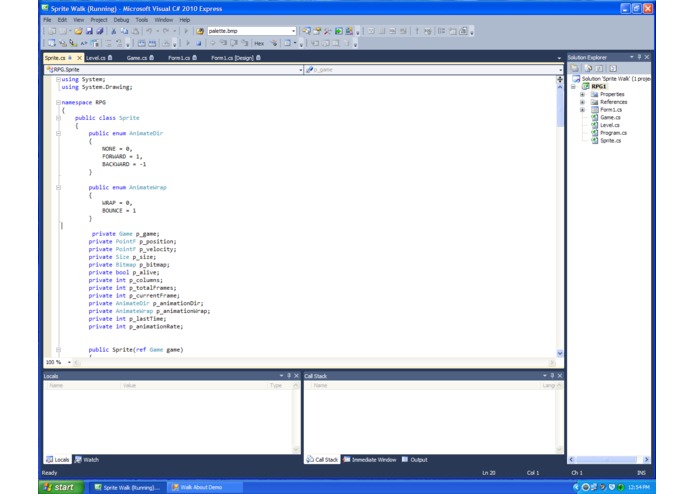
Task: Click Find in Files icon beside palette.bmp box
Action: tap(200, 31)
